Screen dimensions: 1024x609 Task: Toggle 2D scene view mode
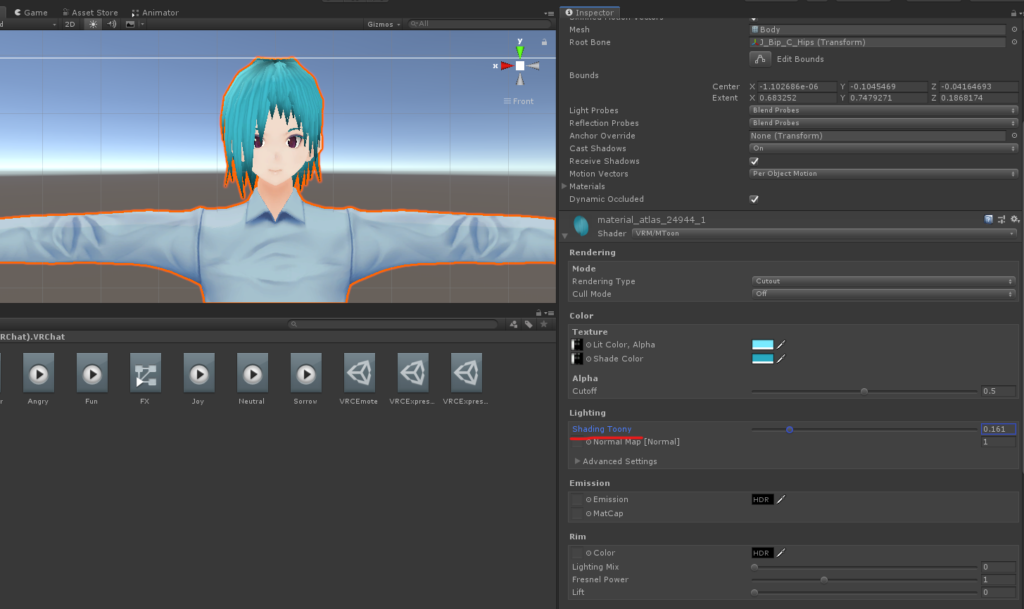70,24
